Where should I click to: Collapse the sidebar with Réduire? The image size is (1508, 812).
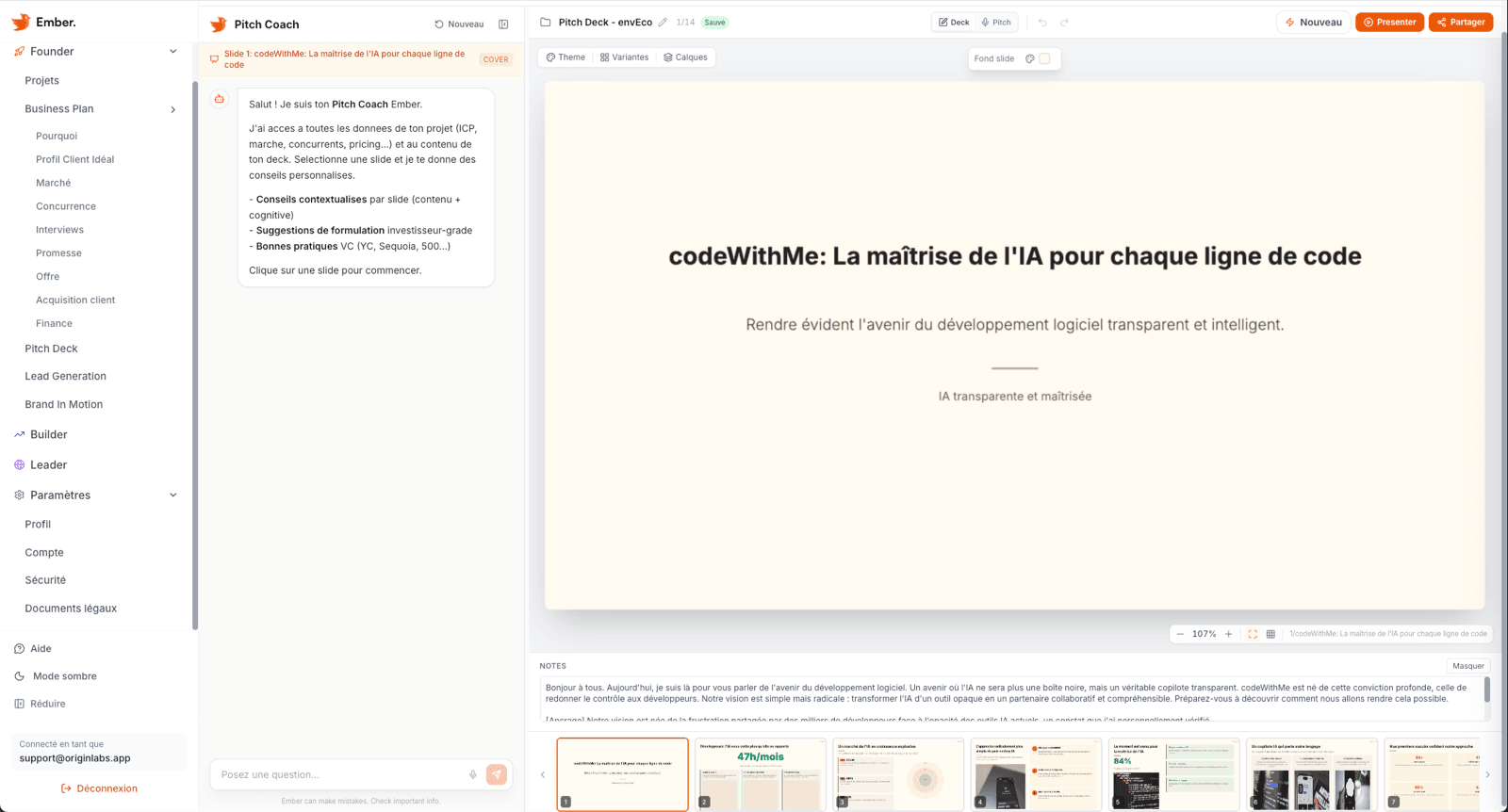(x=41, y=704)
